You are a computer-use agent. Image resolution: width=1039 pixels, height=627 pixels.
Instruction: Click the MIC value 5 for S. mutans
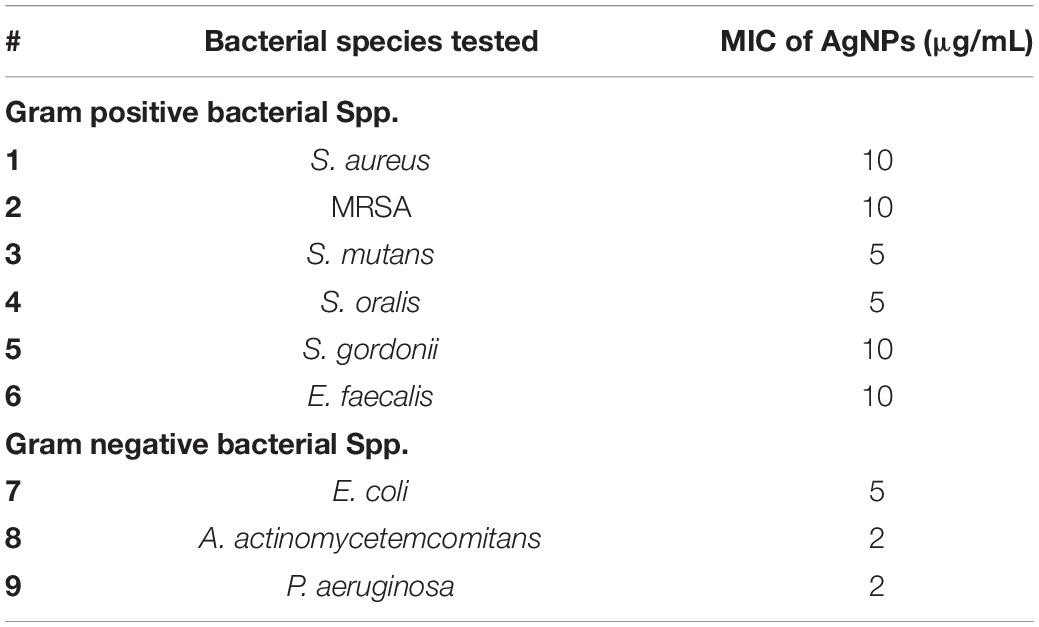pyautogui.click(x=877, y=255)
